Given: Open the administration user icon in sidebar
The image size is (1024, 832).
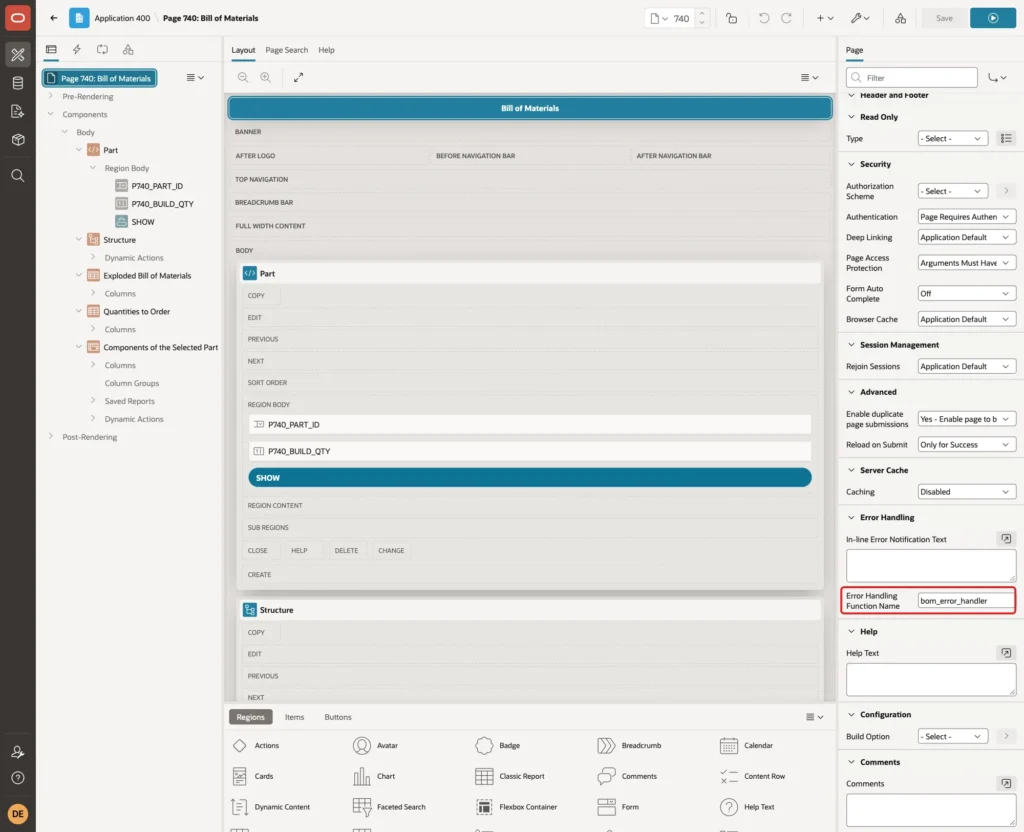Looking at the screenshot, I should point(18,752).
